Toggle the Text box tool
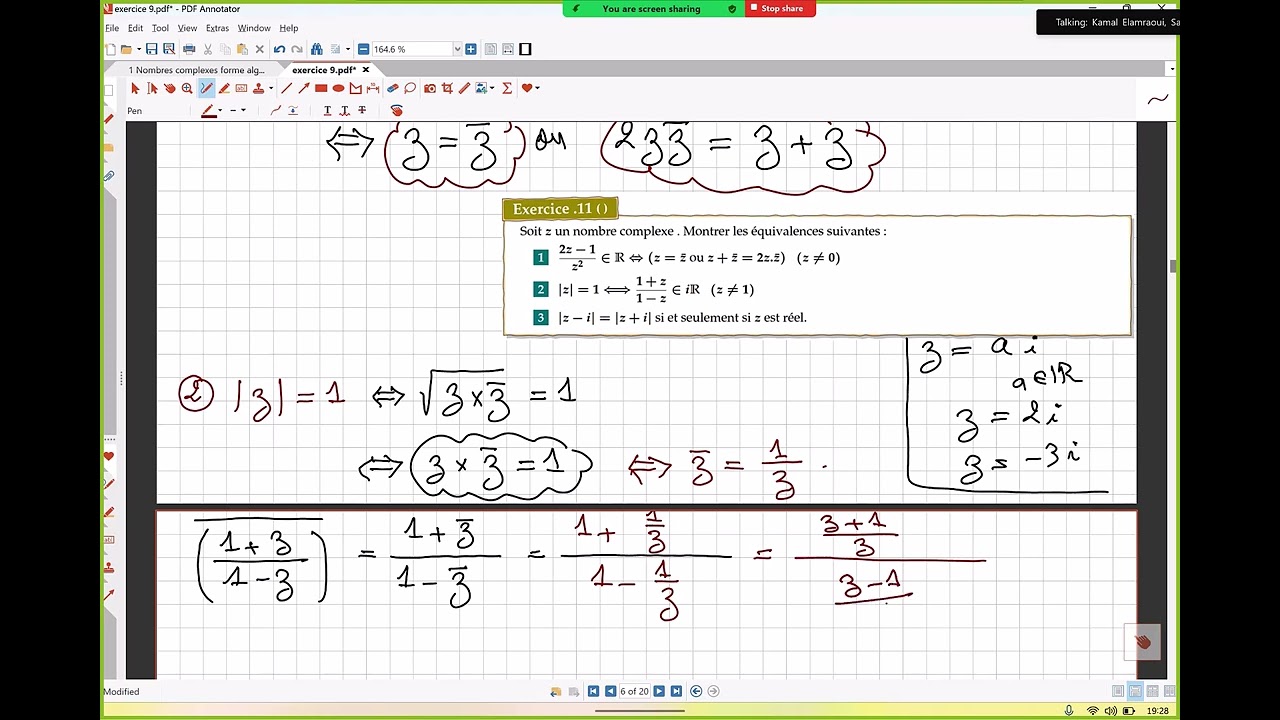1280x720 pixels. click(241, 88)
